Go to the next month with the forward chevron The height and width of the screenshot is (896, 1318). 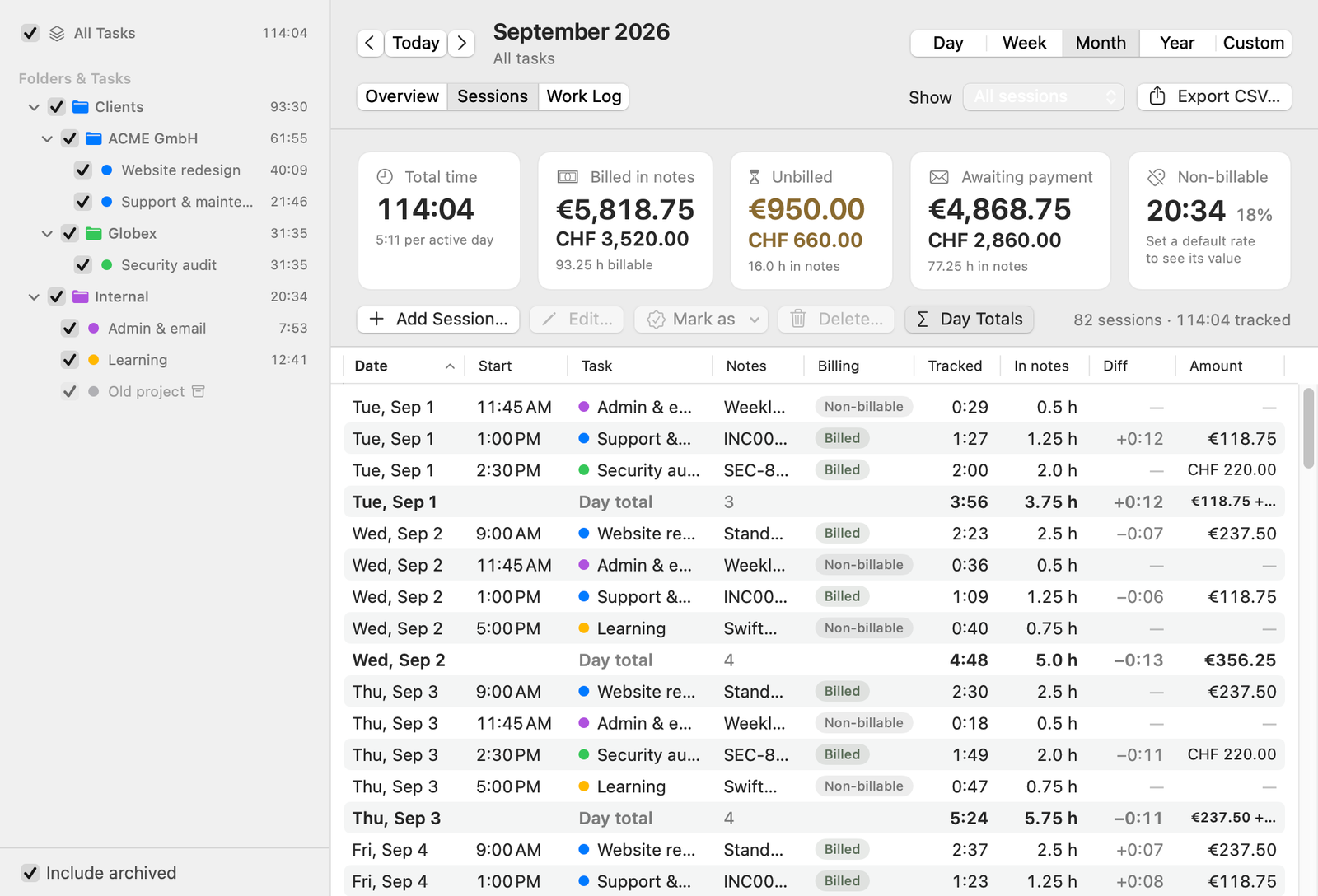tap(462, 43)
